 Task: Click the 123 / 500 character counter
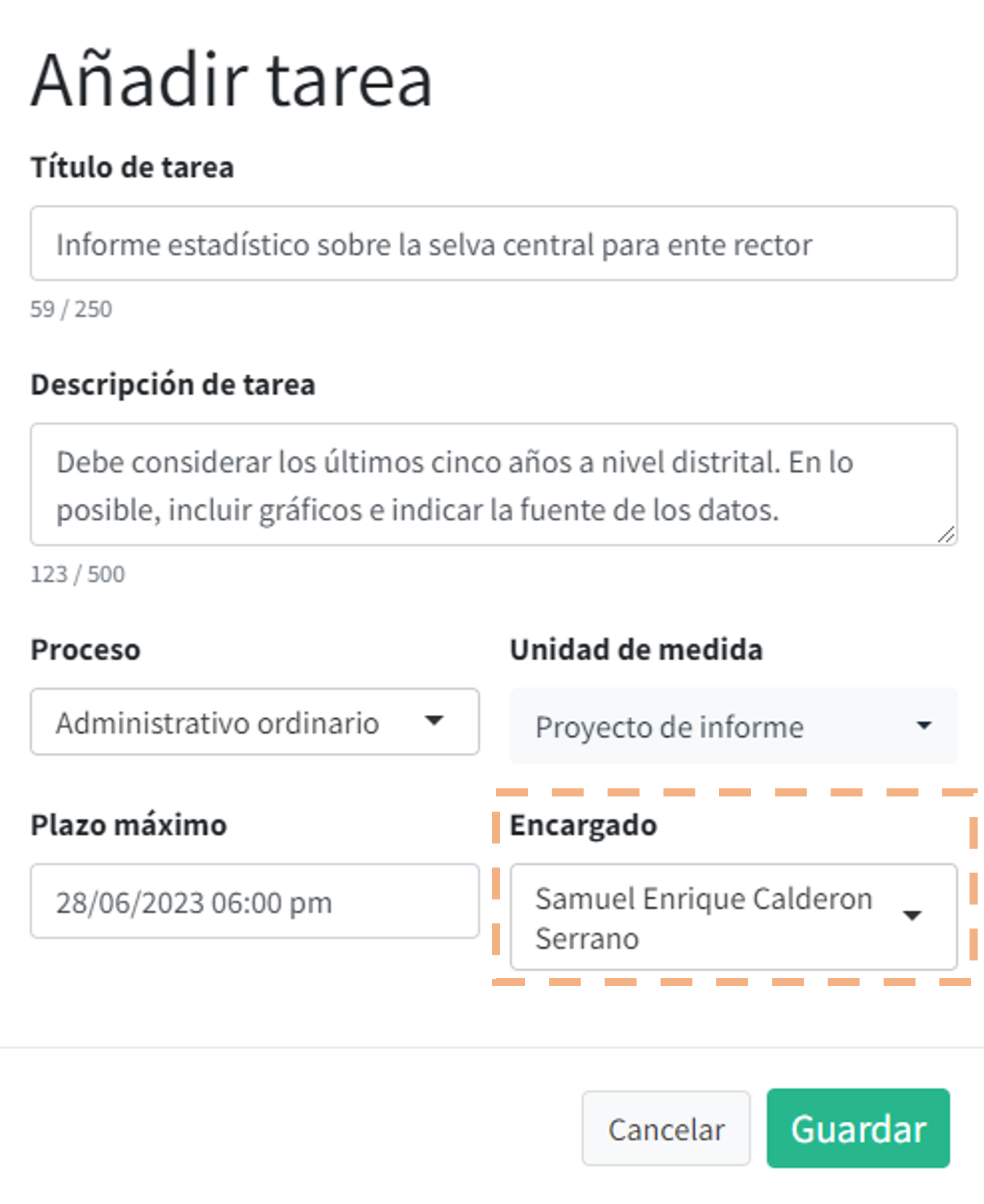78,574
